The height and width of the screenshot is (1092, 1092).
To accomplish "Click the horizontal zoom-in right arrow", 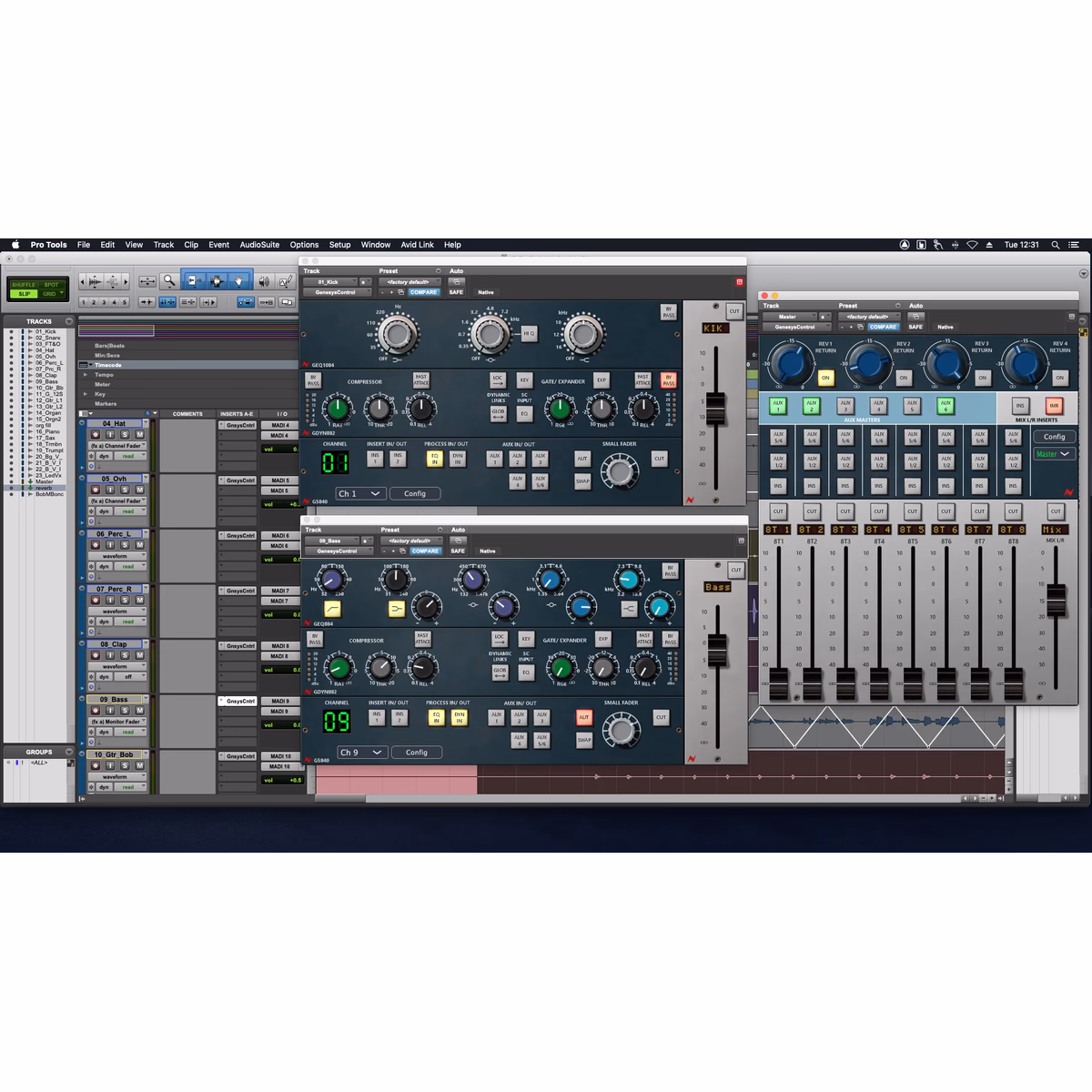I will click(125, 281).
